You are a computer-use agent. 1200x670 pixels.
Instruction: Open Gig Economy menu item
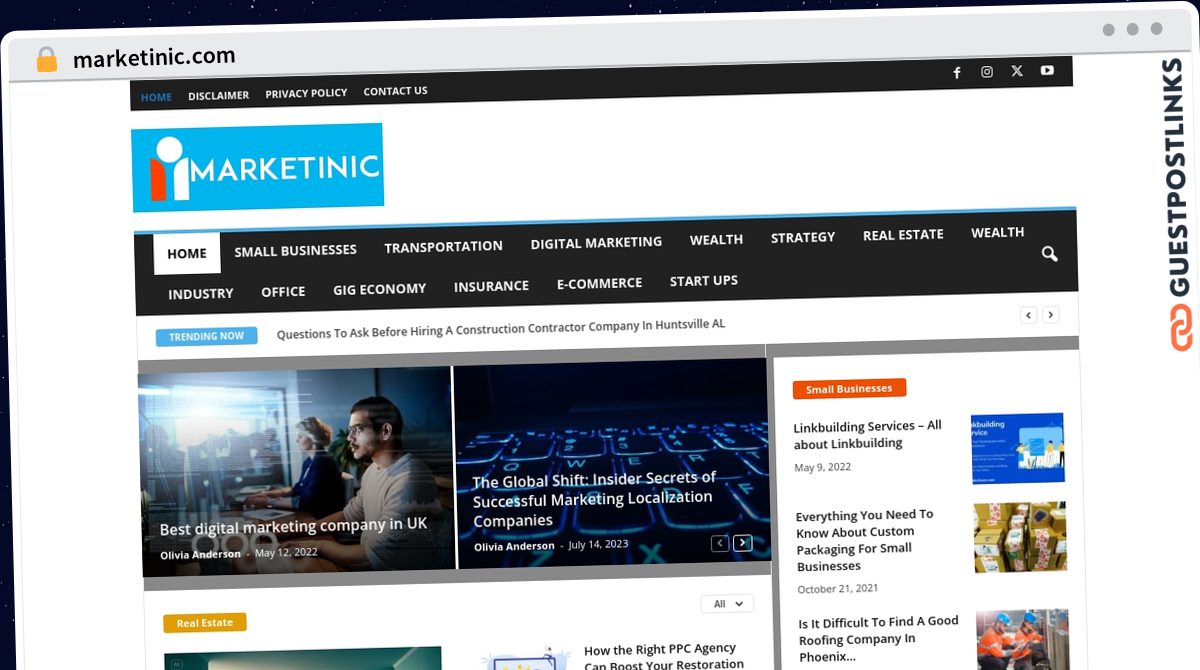[x=379, y=289]
